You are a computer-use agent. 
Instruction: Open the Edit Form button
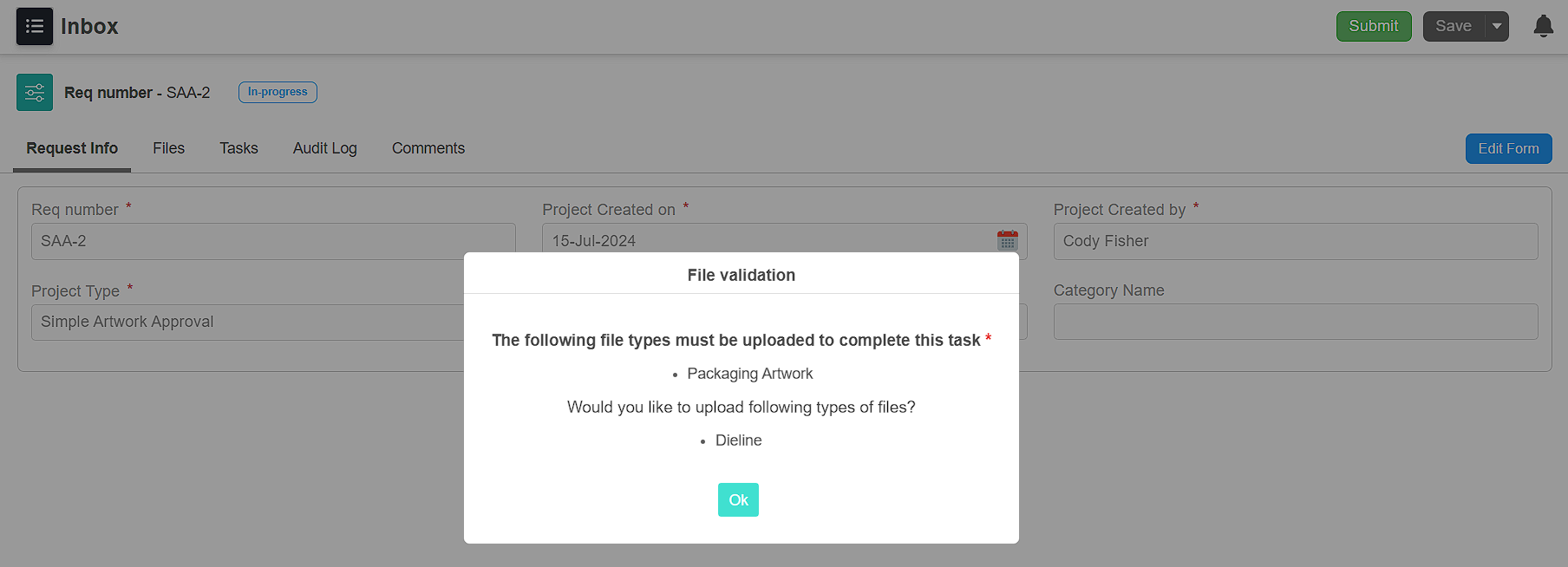(x=1508, y=148)
